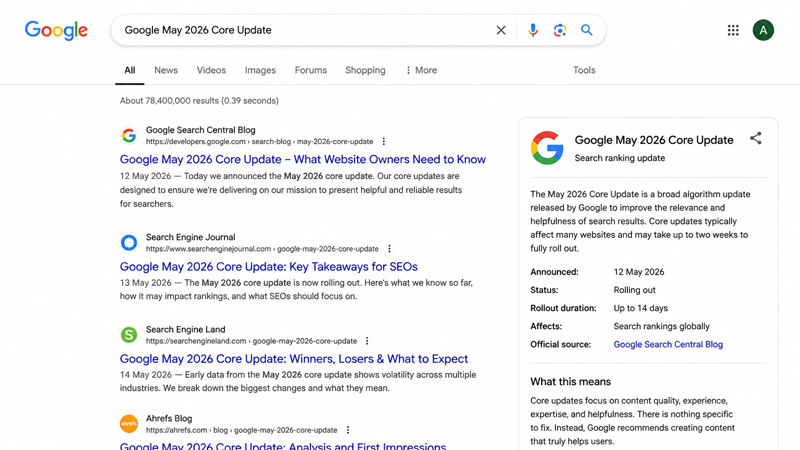Click 'Search Engine Land' site name
Screen dimensions: 800x450
(x=185, y=329)
